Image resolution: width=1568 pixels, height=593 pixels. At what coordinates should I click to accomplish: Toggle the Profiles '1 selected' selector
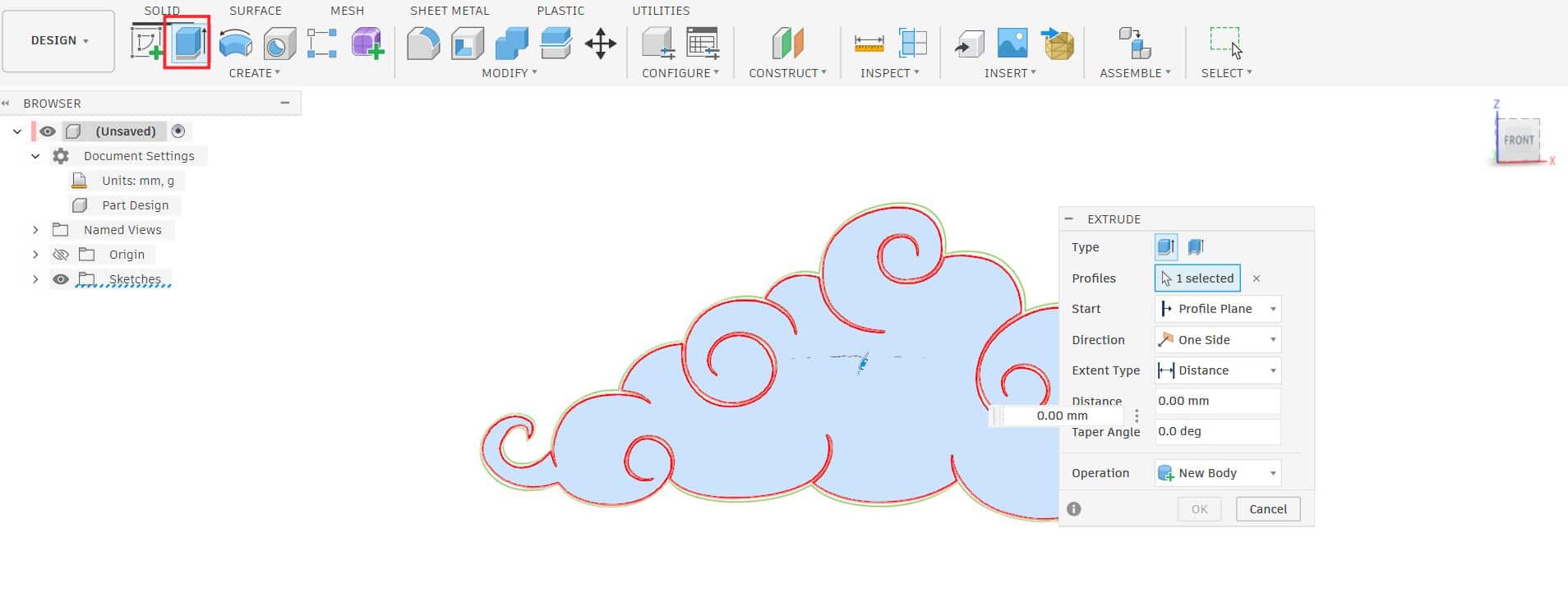pos(1197,278)
